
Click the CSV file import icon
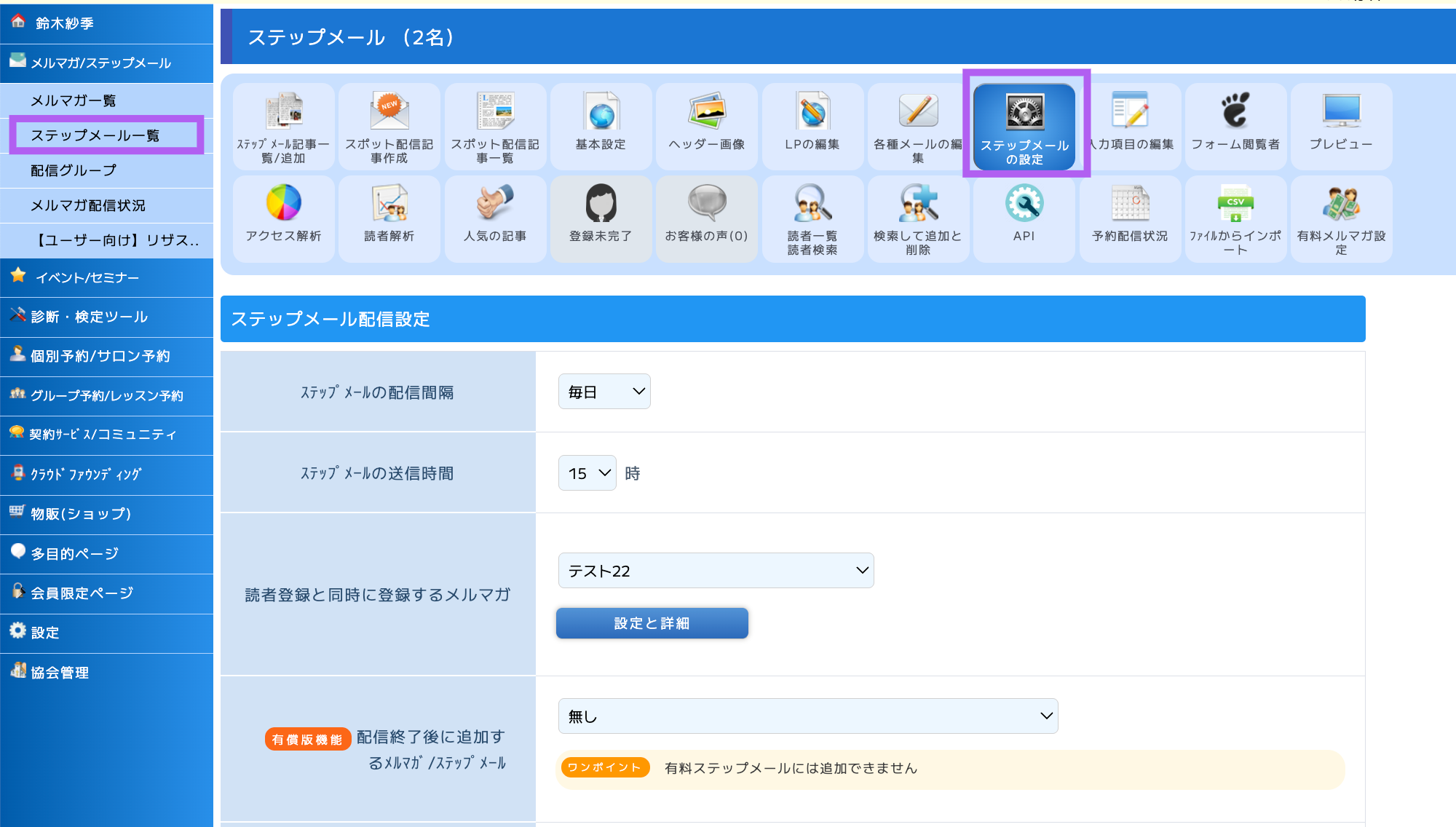pos(1235,204)
